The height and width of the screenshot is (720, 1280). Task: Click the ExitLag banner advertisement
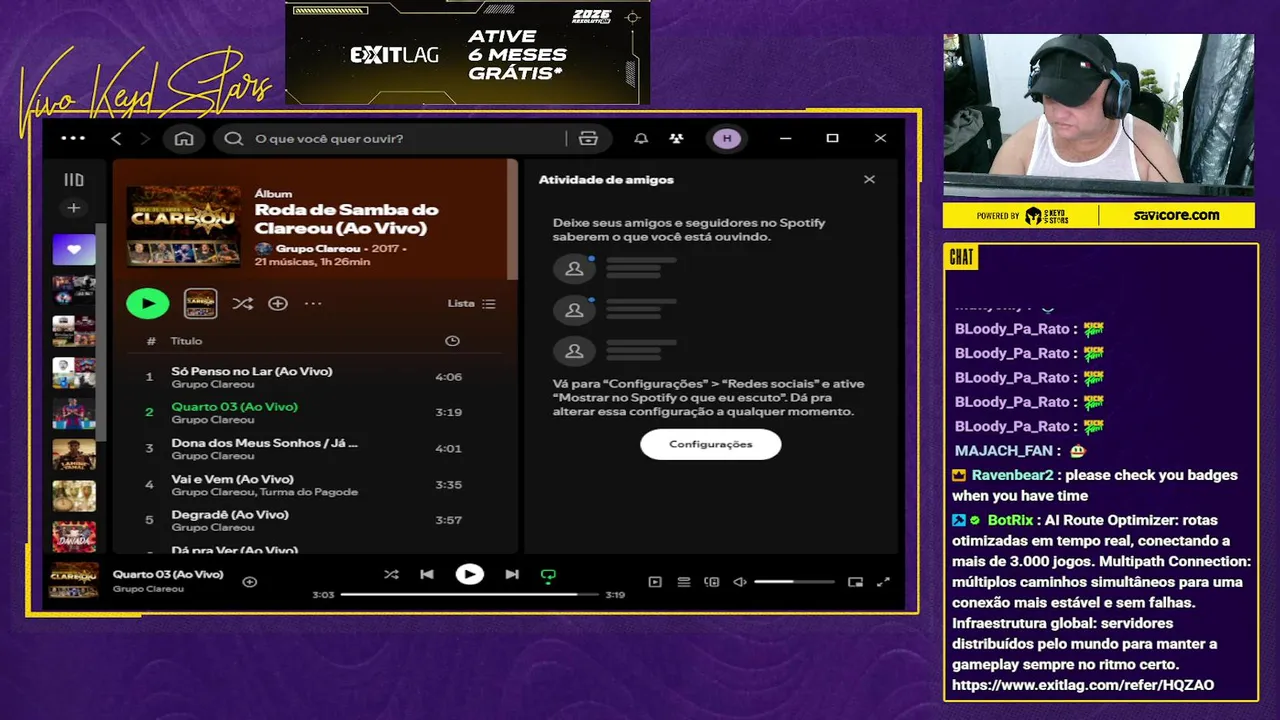467,52
